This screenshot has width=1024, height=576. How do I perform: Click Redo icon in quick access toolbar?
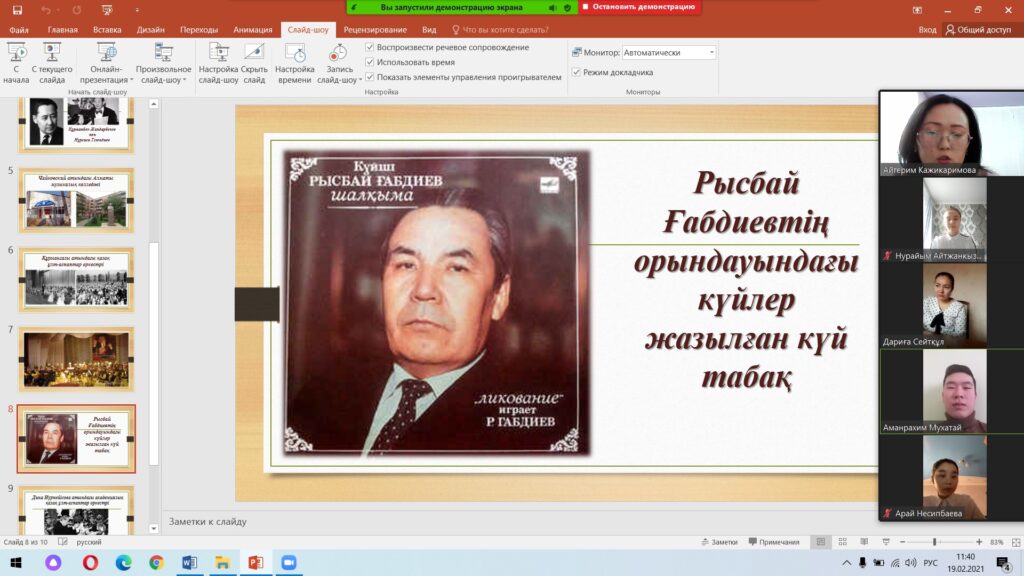click(77, 10)
